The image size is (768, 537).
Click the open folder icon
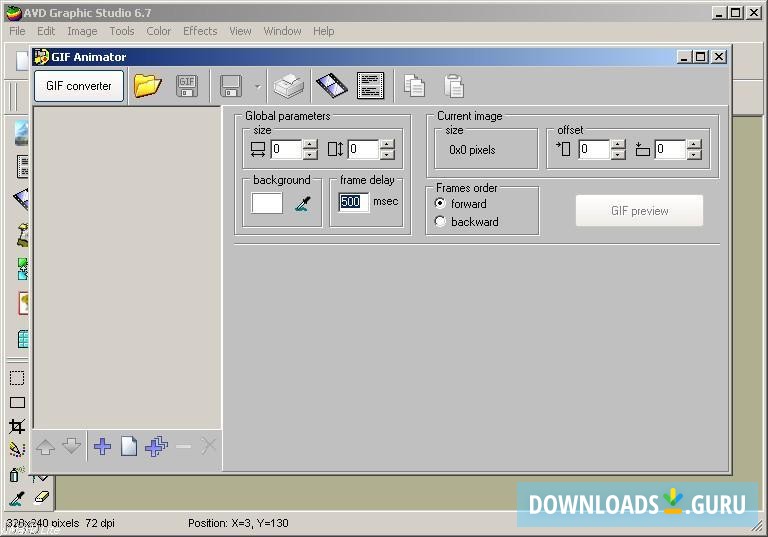147,86
